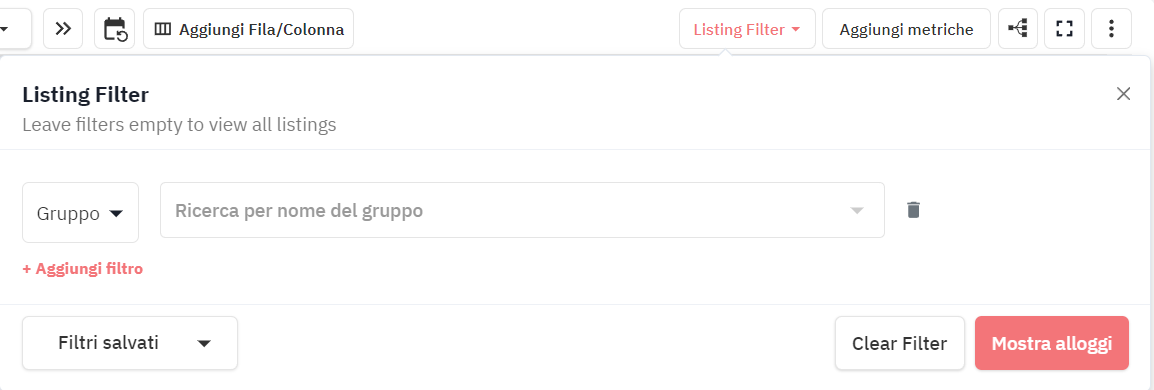
Task: Add a filter via + Aggiungi filtro
Action: tap(82, 269)
